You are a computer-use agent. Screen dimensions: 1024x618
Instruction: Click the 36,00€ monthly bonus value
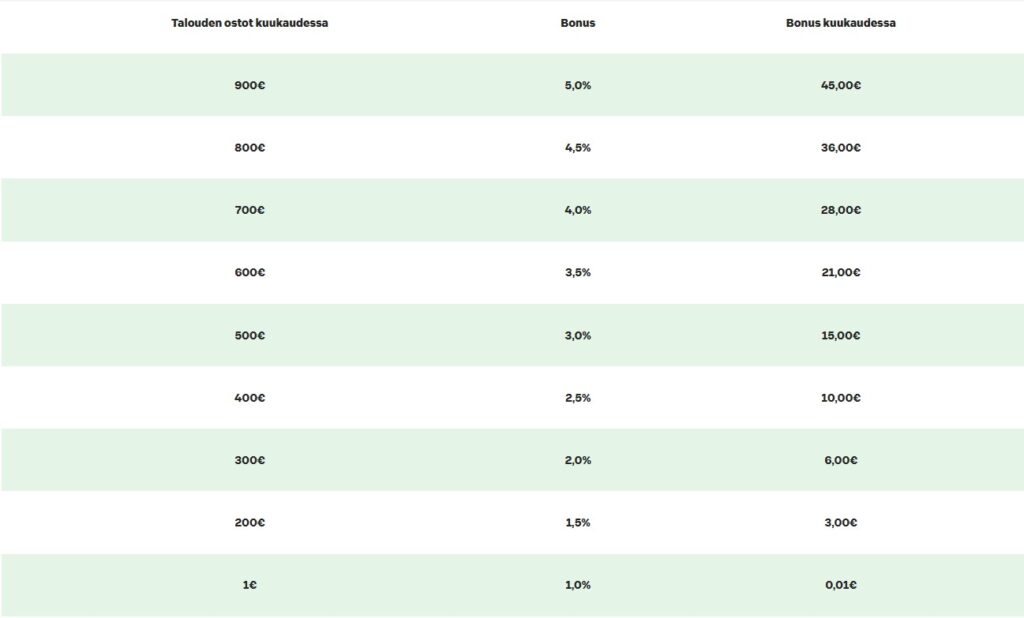[840, 148]
